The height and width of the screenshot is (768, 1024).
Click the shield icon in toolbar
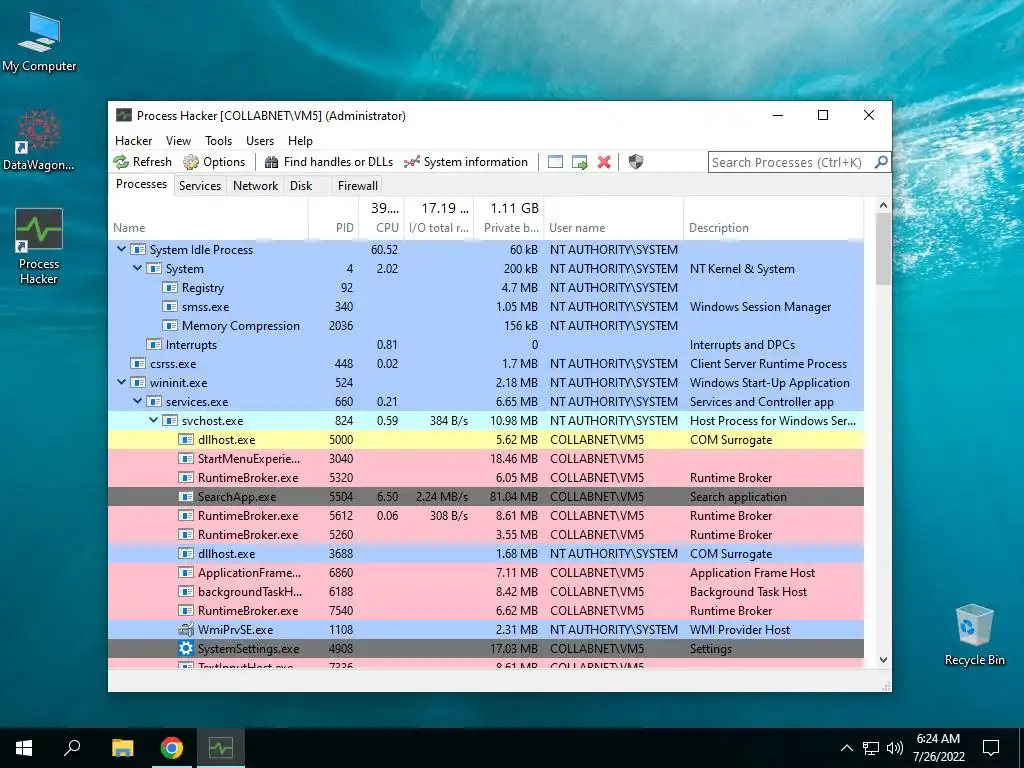click(x=635, y=162)
